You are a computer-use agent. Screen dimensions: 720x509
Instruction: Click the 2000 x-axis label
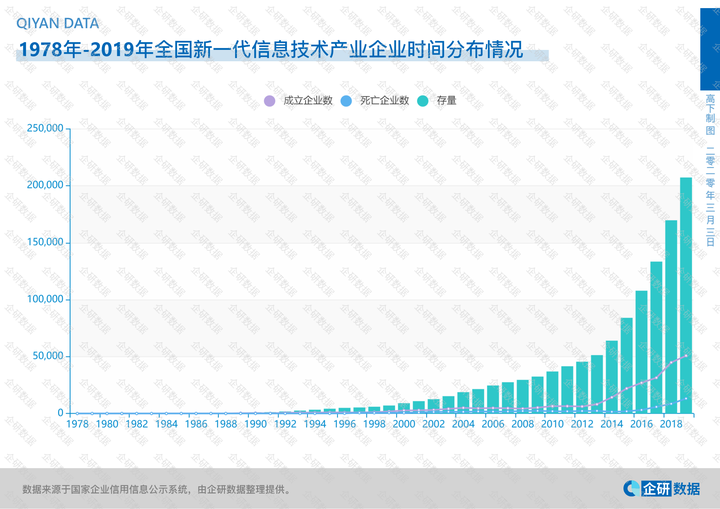[x=404, y=424]
